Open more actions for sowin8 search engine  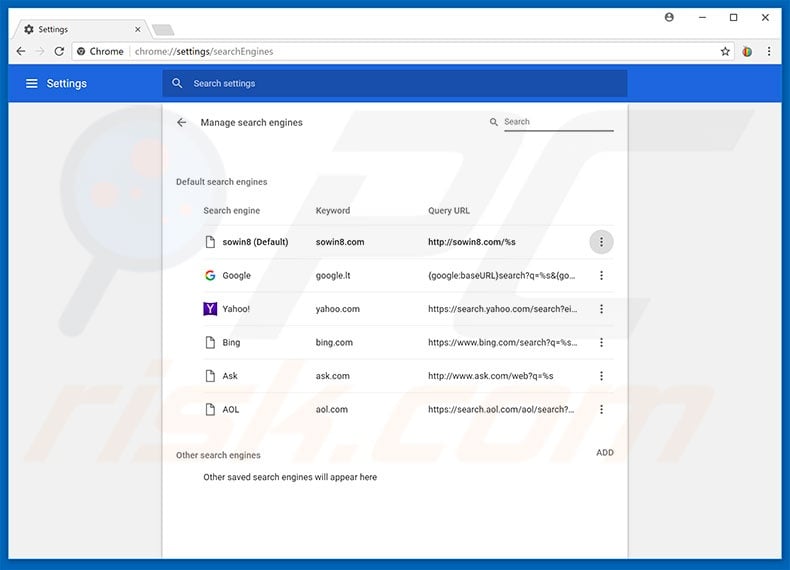[x=601, y=242]
